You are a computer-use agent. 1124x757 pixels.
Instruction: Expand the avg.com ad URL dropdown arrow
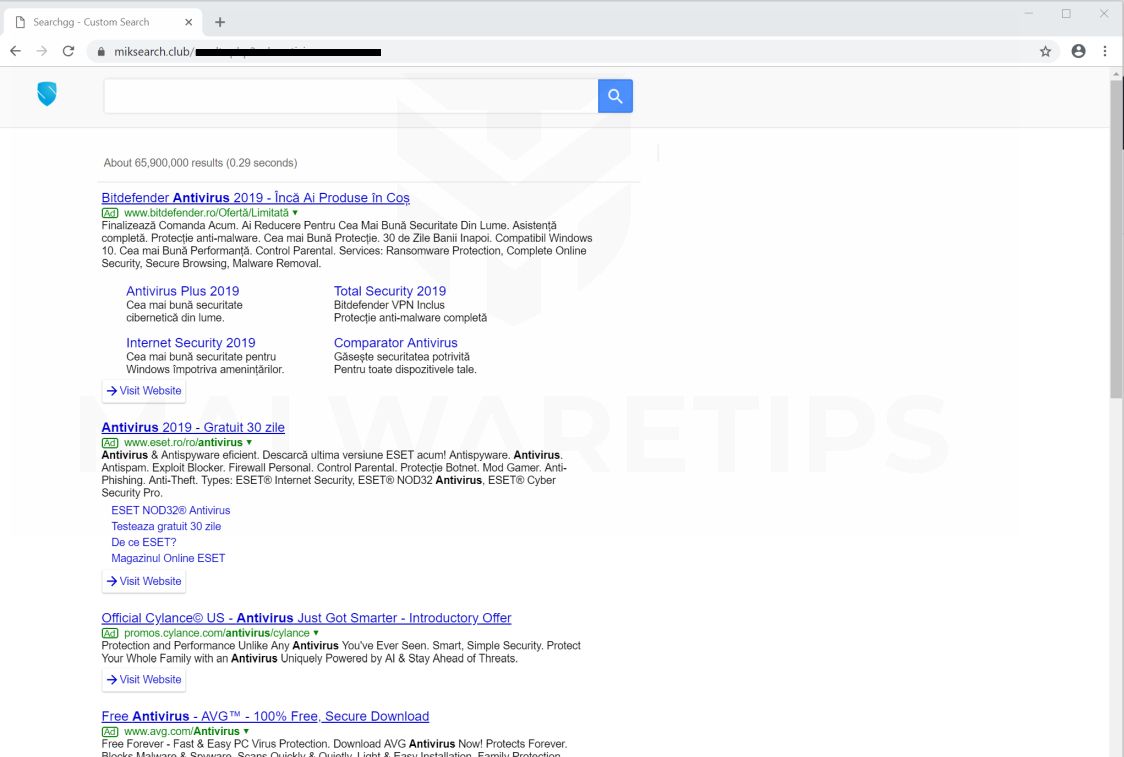click(x=246, y=731)
